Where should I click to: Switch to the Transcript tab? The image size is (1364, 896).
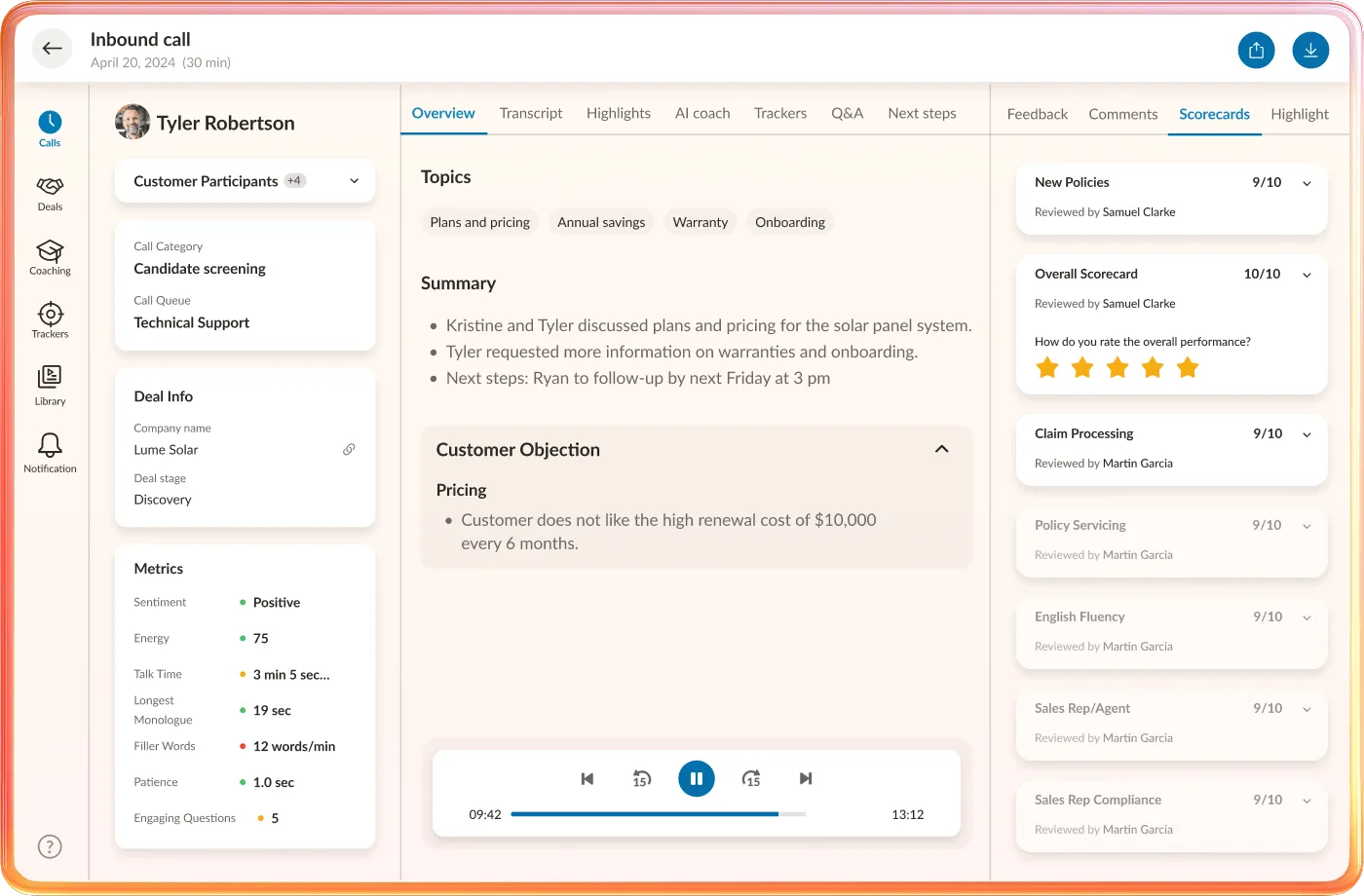(531, 113)
